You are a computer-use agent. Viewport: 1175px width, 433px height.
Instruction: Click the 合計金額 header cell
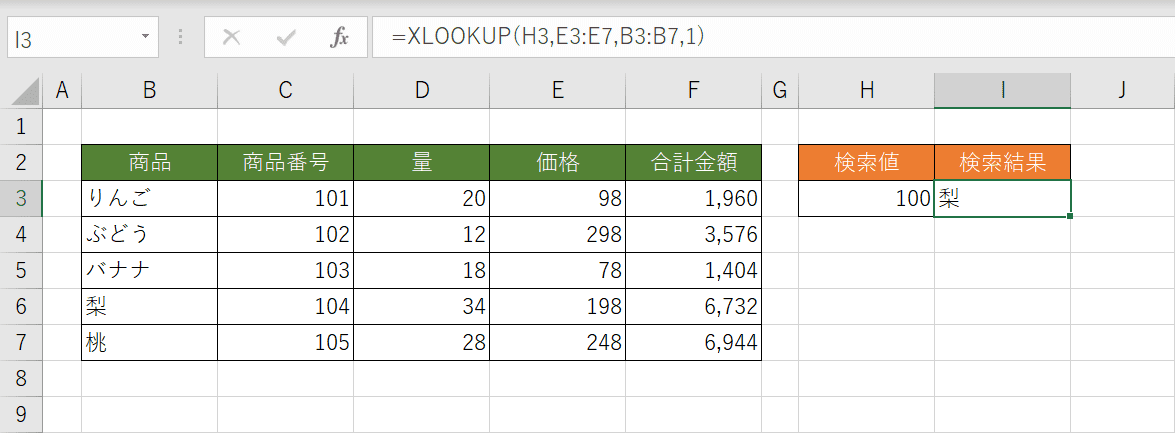click(694, 163)
